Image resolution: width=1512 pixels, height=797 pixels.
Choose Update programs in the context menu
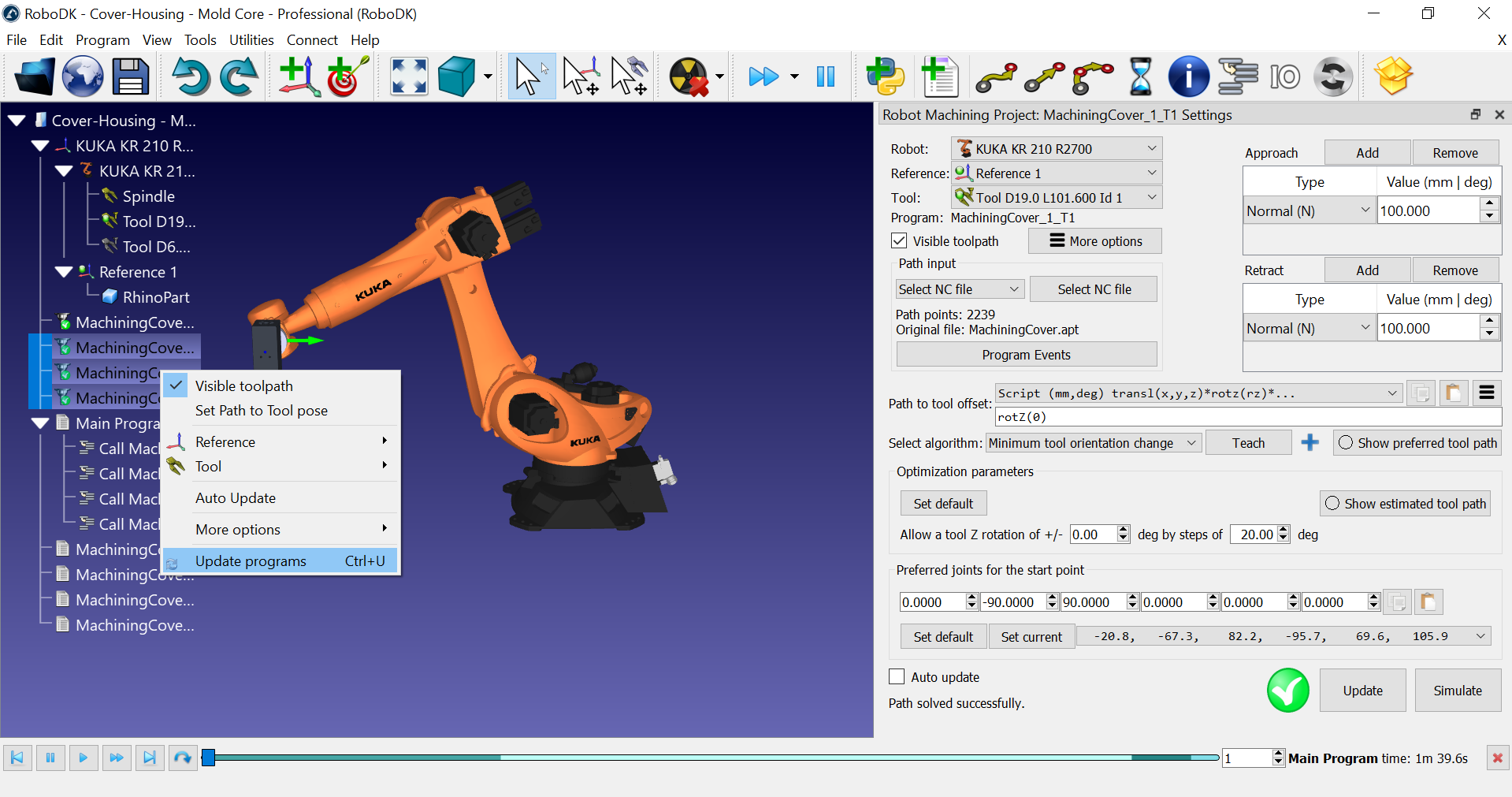click(x=251, y=561)
